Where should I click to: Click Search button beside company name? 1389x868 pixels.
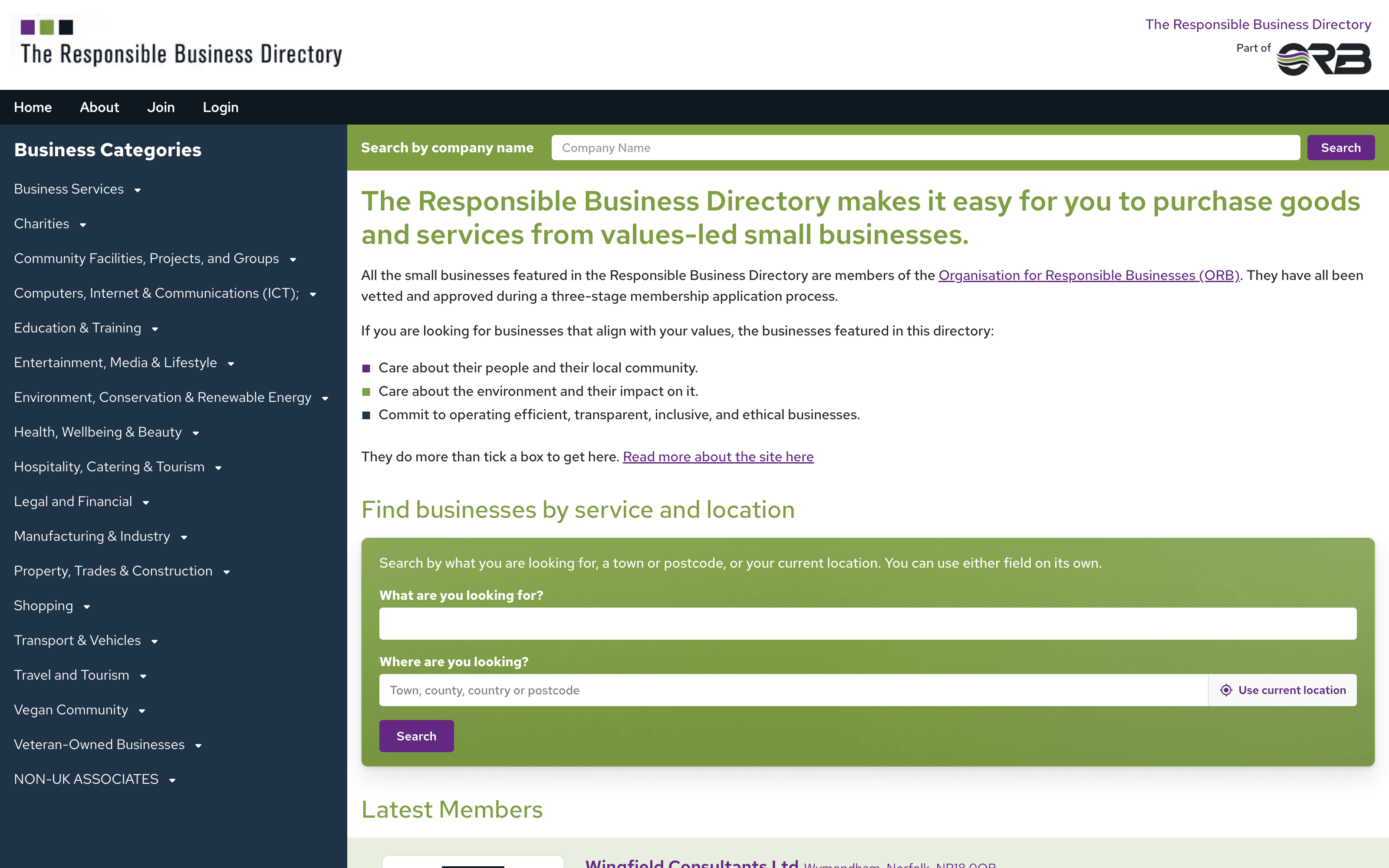point(1341,148)
